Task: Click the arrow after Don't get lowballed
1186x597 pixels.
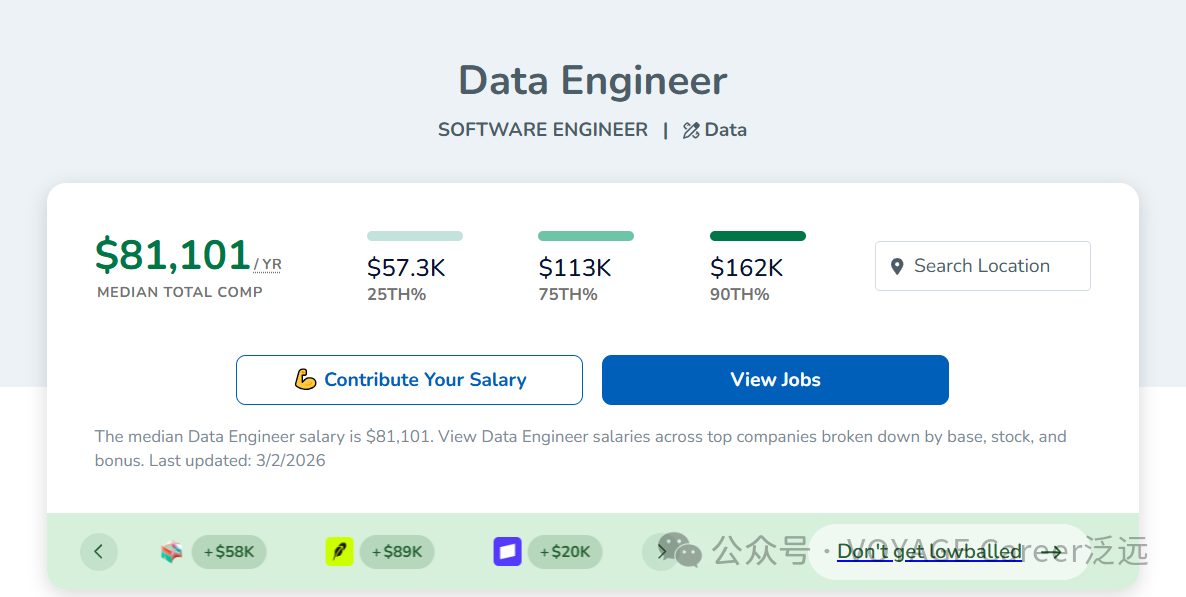Action: pos(1051,552)
